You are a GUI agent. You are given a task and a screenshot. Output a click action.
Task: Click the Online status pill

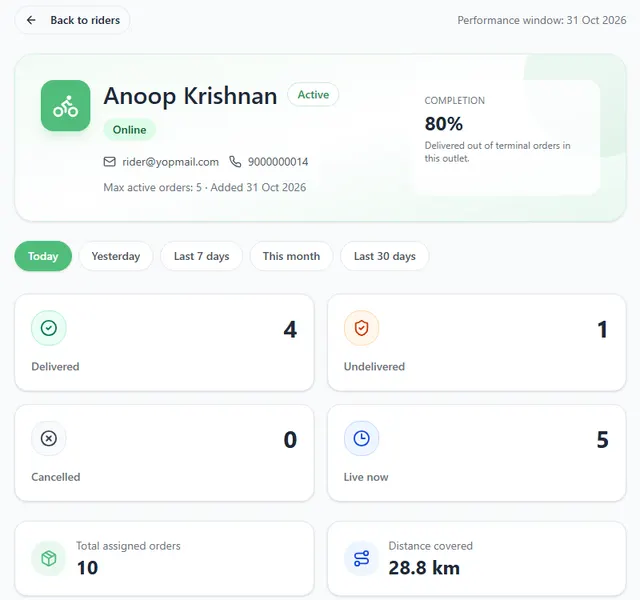tap(129, 130)
